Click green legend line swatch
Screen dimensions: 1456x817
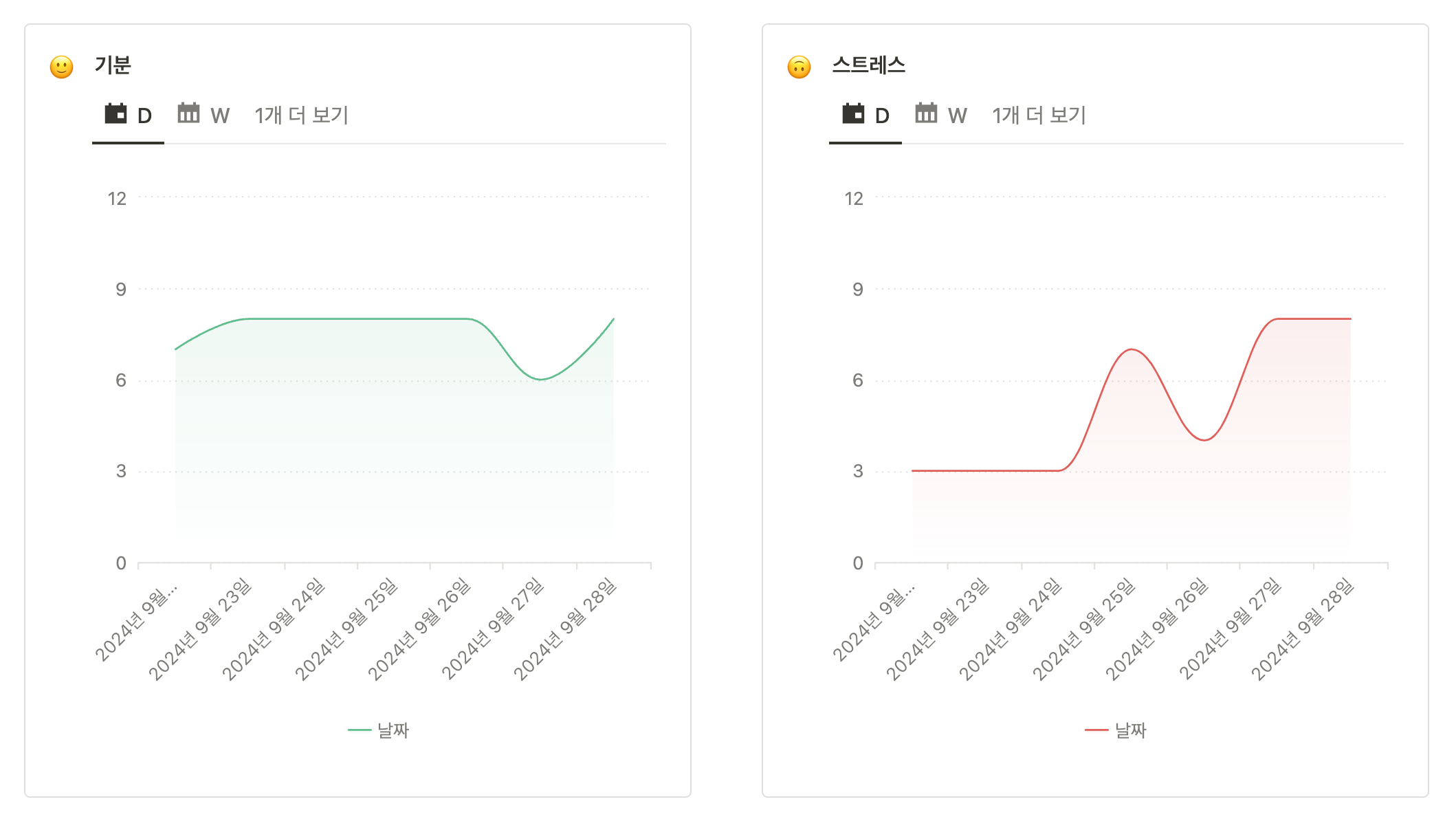(x=360, y=730)
